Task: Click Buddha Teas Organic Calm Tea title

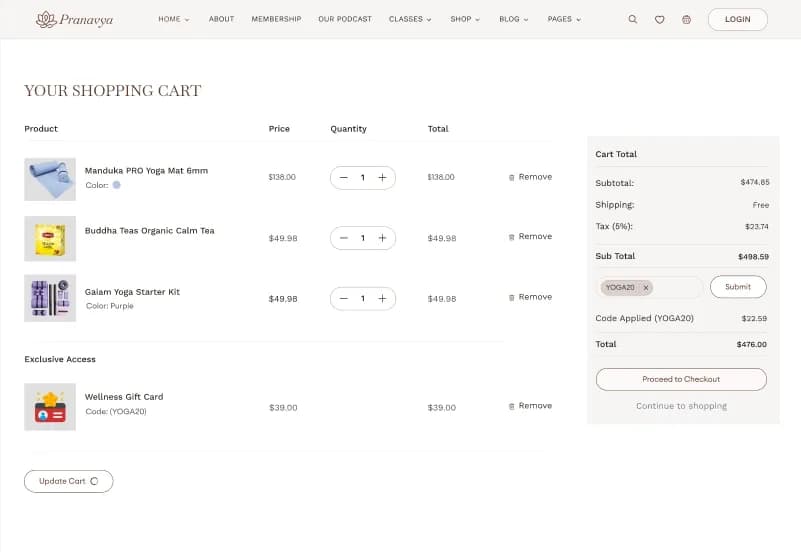Action: click(x=150, y=231)
